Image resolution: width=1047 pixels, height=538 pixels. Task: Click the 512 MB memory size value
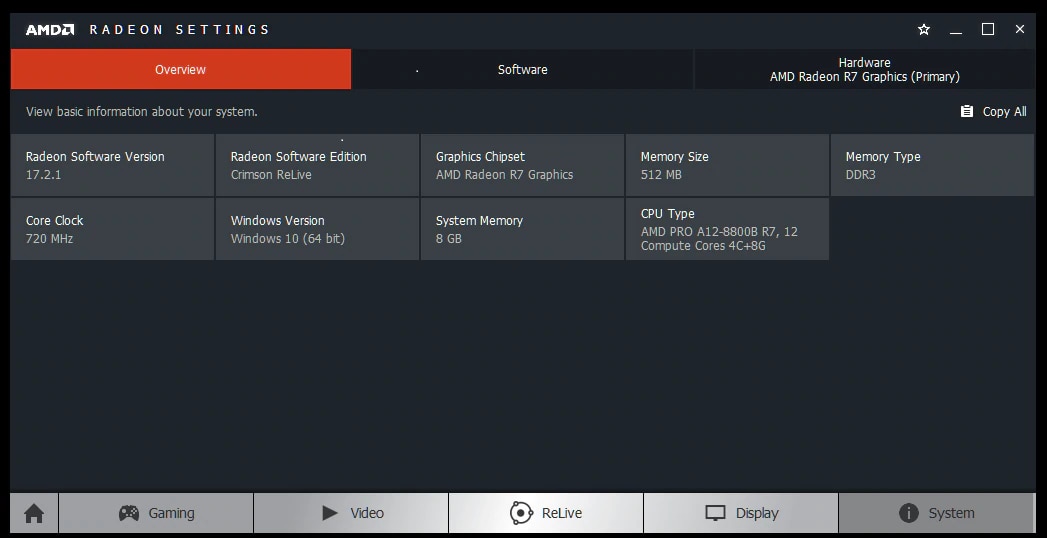pyautogui.click(x=661, y=175)
